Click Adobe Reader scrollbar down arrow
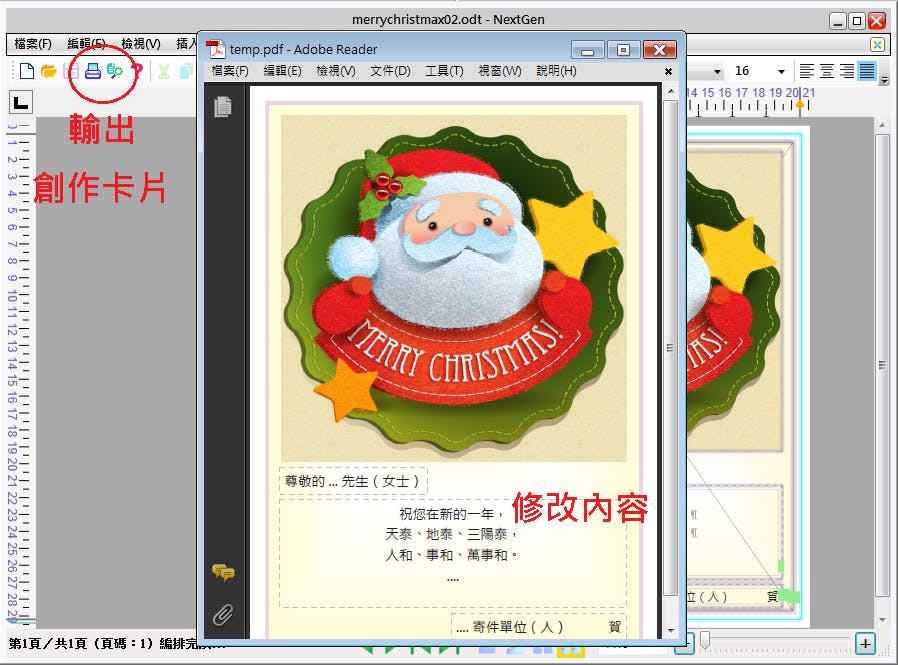This screenshot has height=665, width=898. tap(671, 631)
